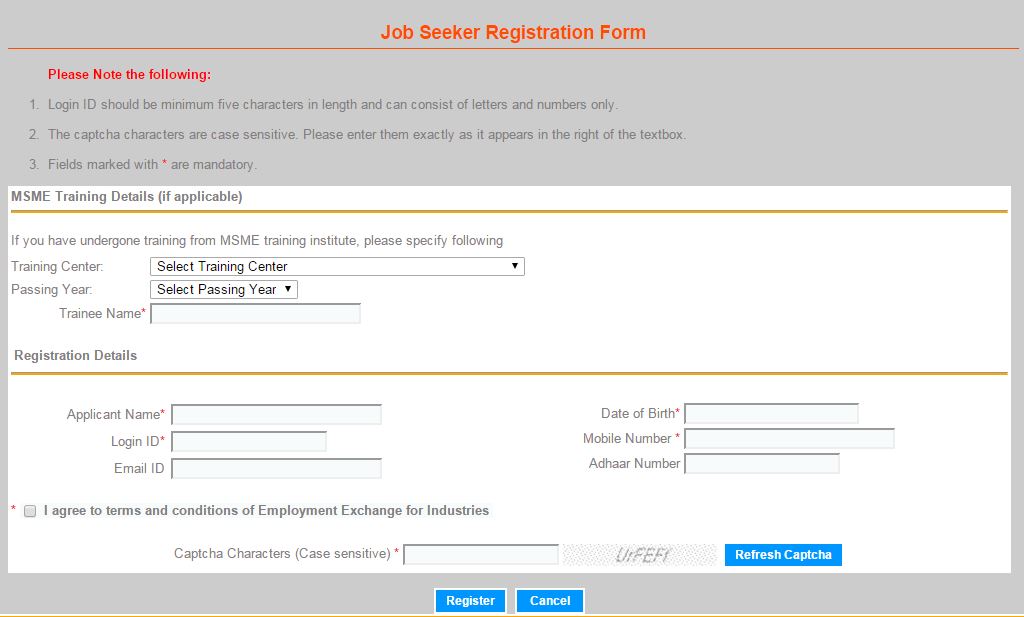Viewport: 1024px width, 617px height.
Task: Click the Trainee Name input field
Action: click(x=254, y=313)
